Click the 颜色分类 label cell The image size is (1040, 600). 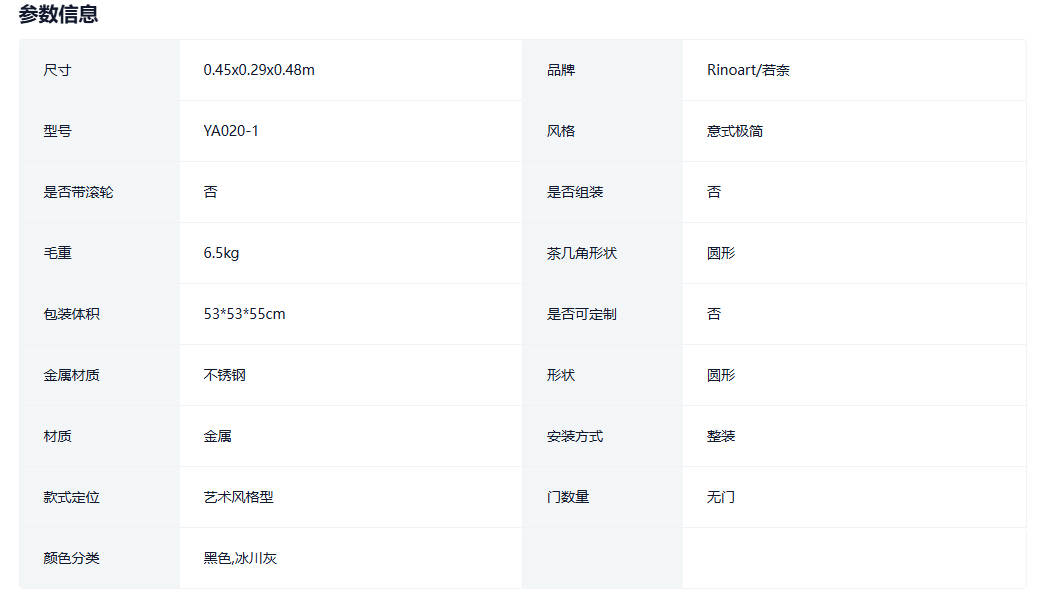click(72, 558)
